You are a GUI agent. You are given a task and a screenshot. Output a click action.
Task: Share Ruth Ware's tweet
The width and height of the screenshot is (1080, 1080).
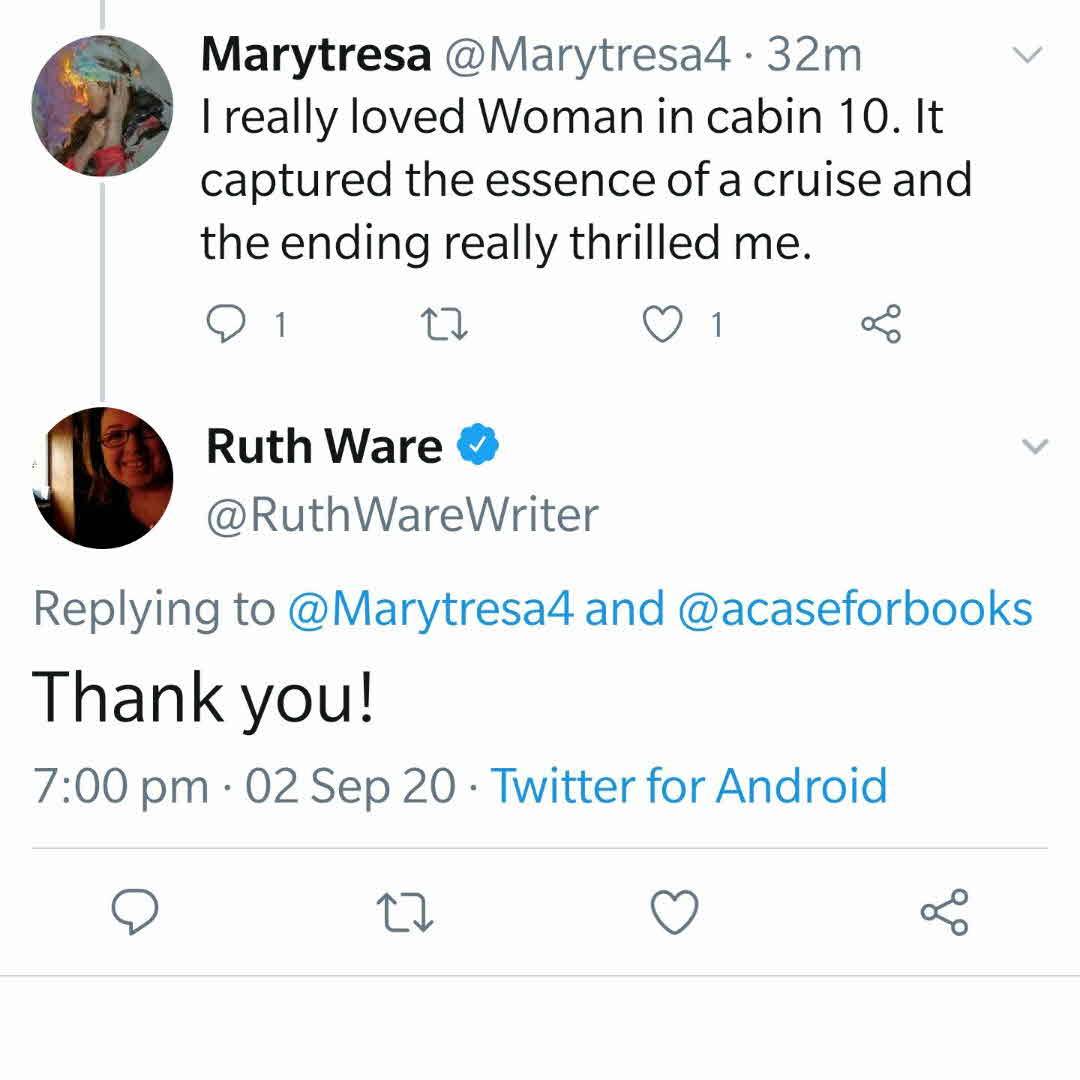[944, 912]
